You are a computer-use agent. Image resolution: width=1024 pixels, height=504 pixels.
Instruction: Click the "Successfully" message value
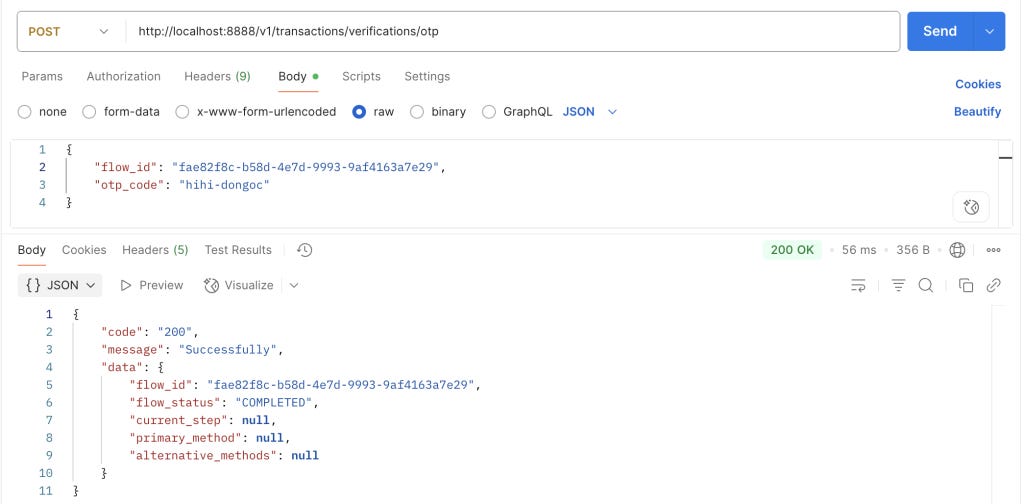click(228, 349)
